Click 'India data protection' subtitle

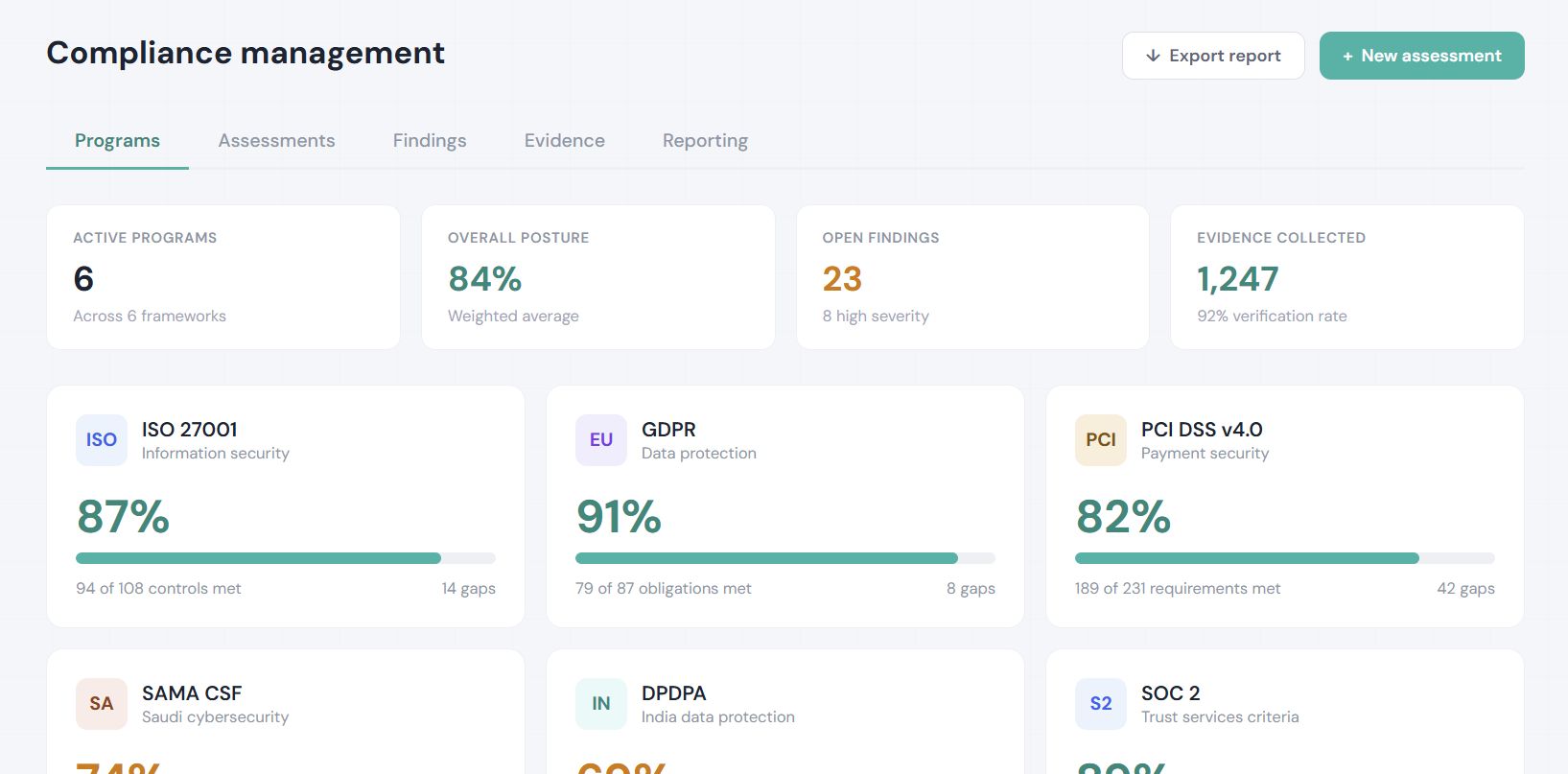(x=718, y=717)
